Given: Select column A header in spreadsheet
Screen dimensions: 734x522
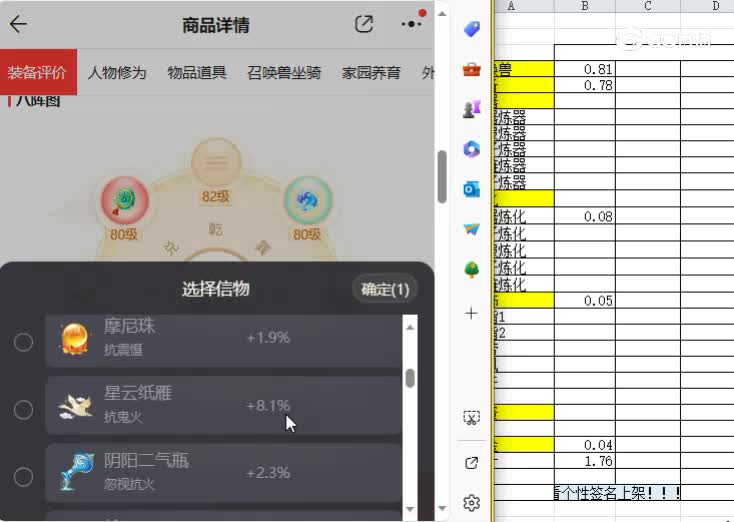Looking at the screenshot, I should pyautogui.click(x=524, y=6).
